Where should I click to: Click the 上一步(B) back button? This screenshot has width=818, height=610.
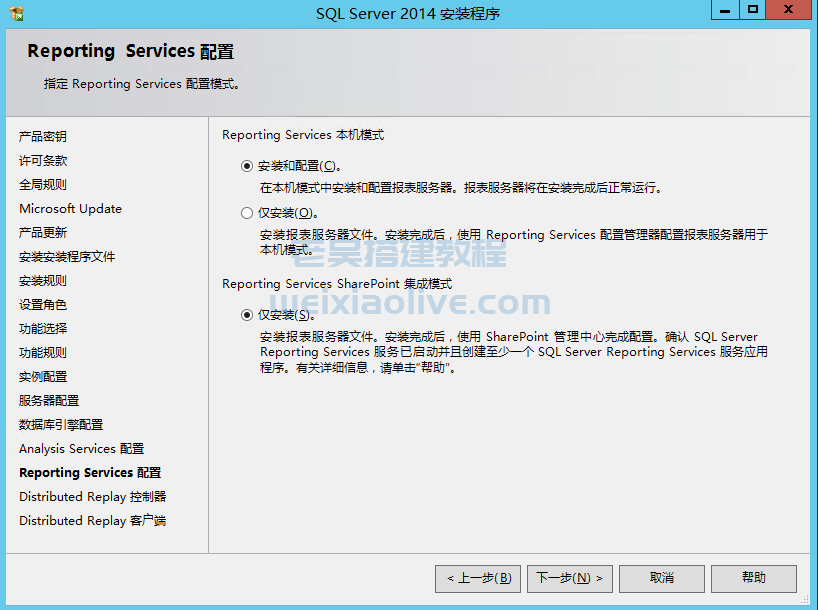coord(478,578)
